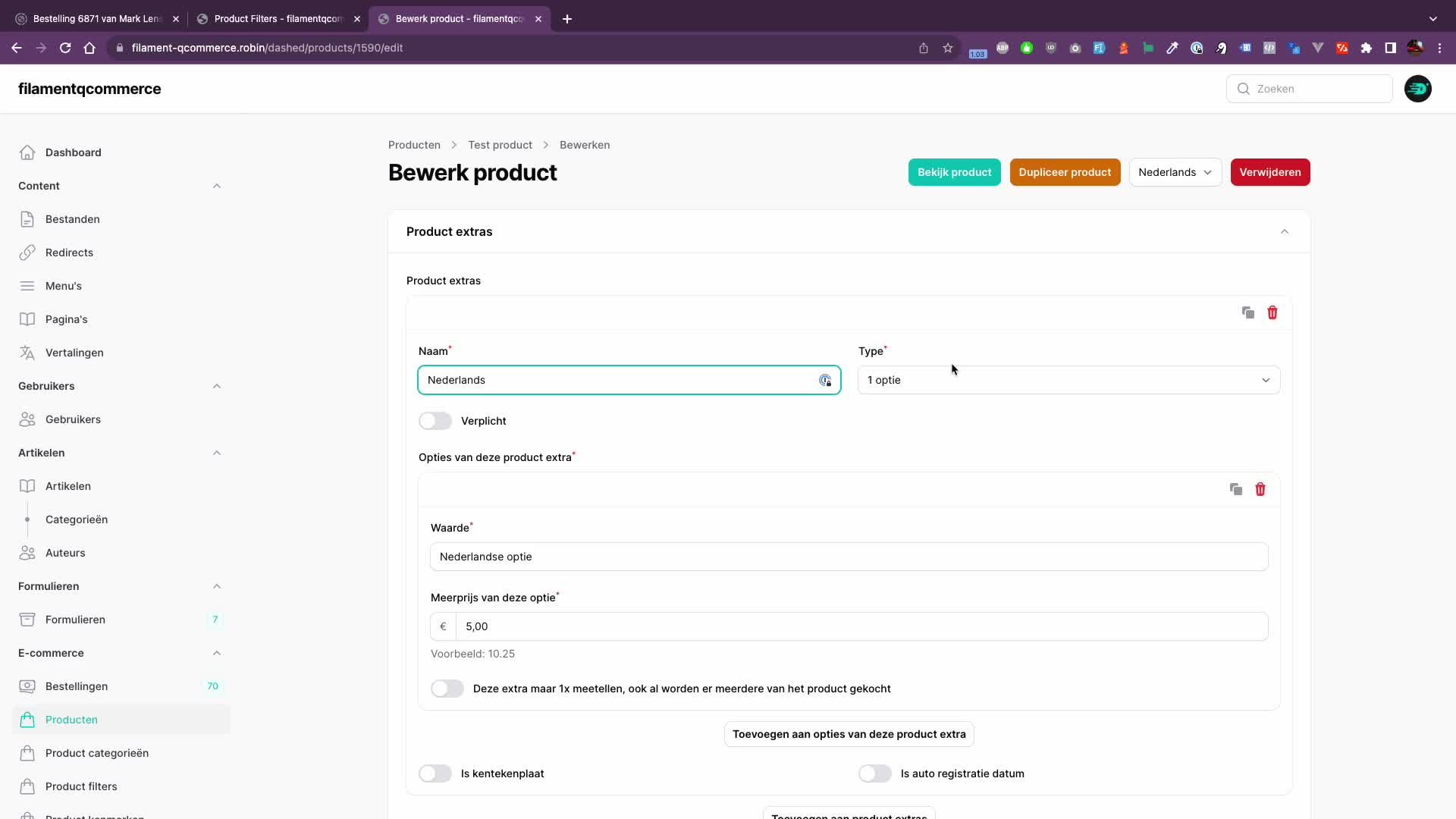Collapse the Product extras section
The width and height of the screenshot is (1456, 819).
(x=1284, y=231)
